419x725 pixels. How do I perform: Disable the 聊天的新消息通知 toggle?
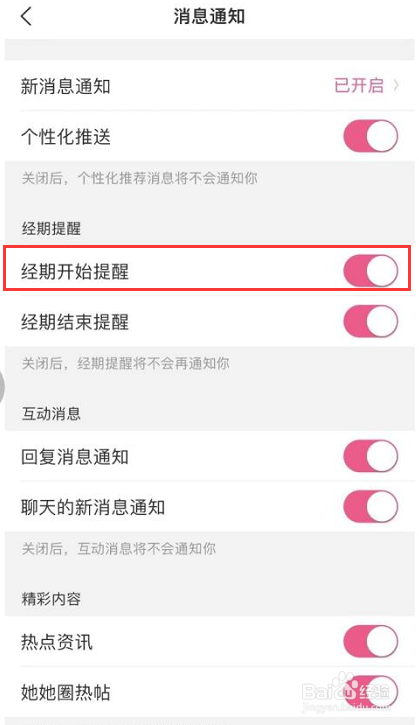[x=370, y=507]
